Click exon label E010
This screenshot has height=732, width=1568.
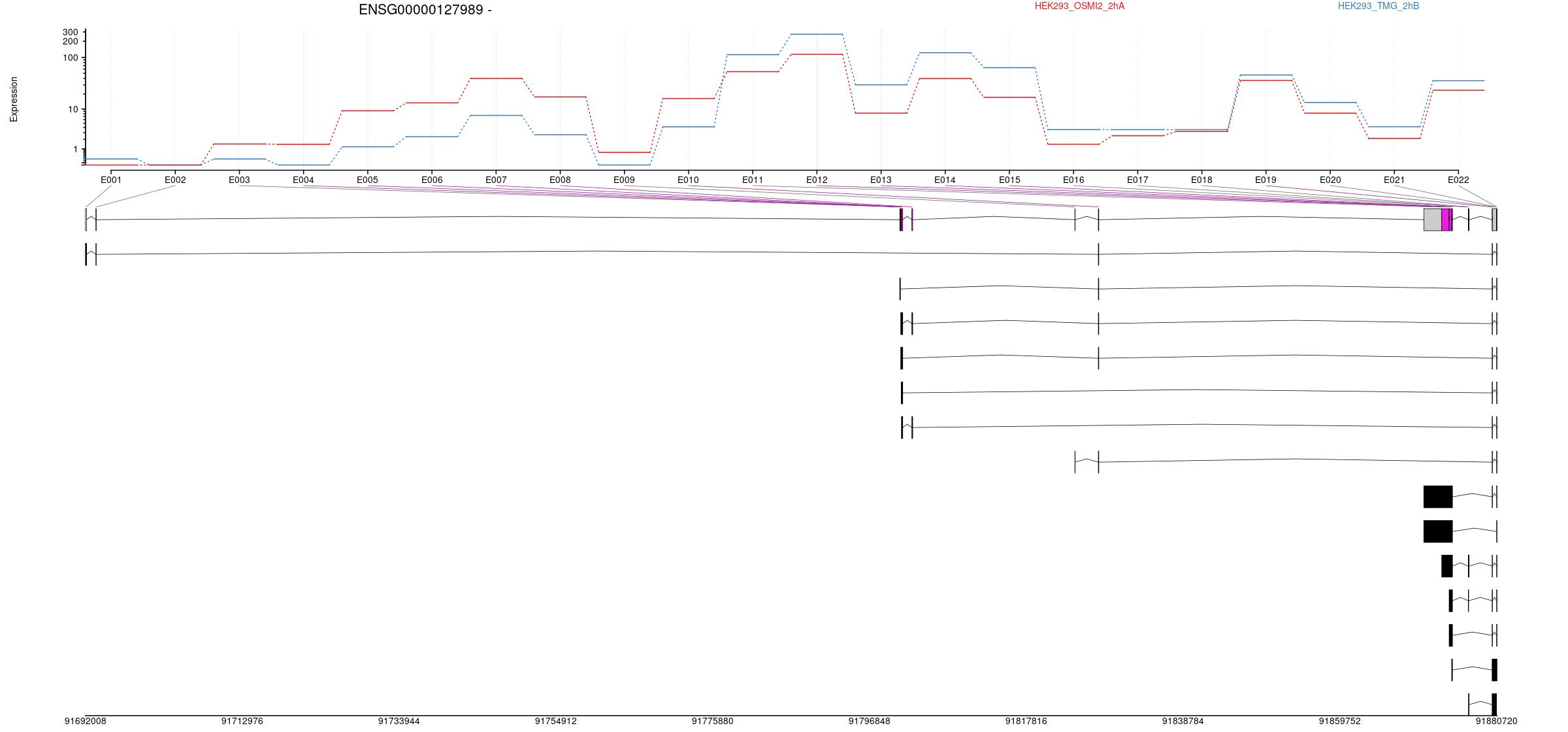tap(688, 180)
